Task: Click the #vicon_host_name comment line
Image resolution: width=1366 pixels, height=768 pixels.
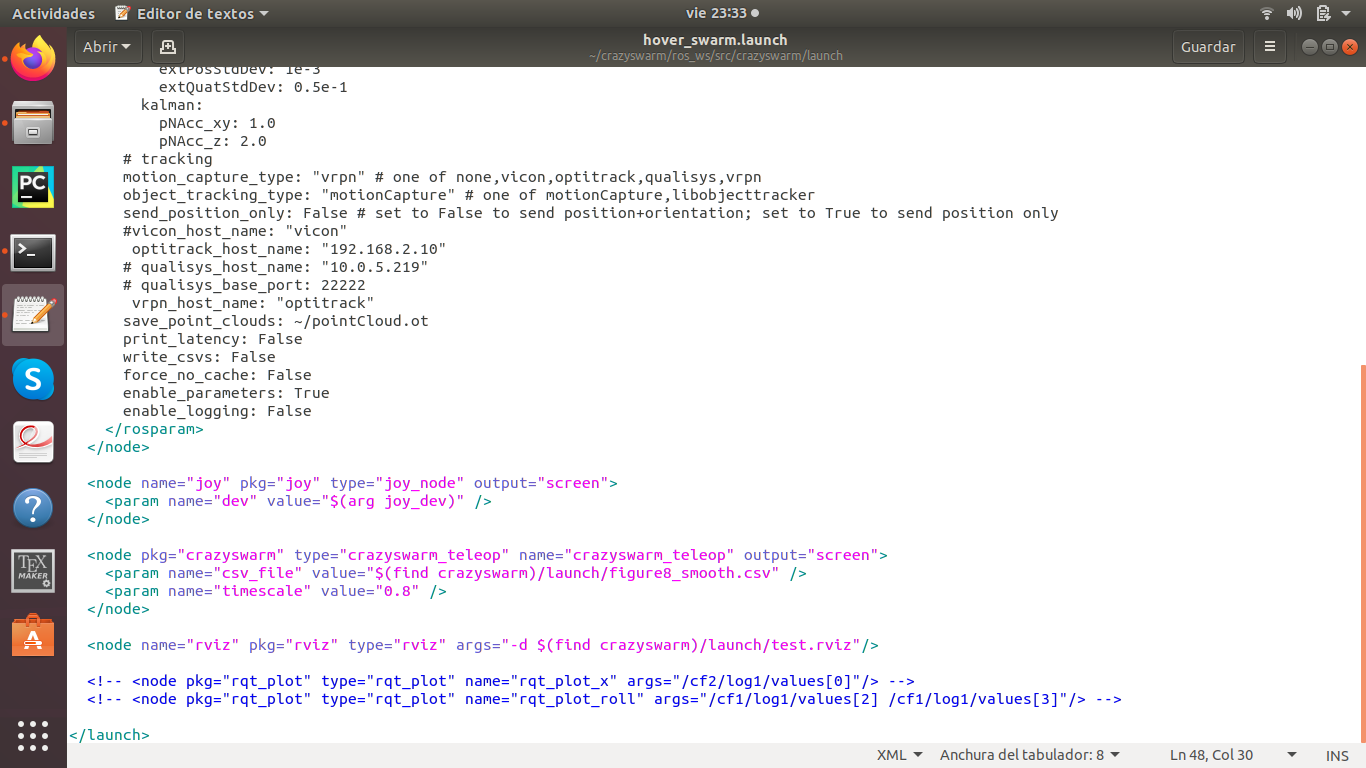Action: 235,231
